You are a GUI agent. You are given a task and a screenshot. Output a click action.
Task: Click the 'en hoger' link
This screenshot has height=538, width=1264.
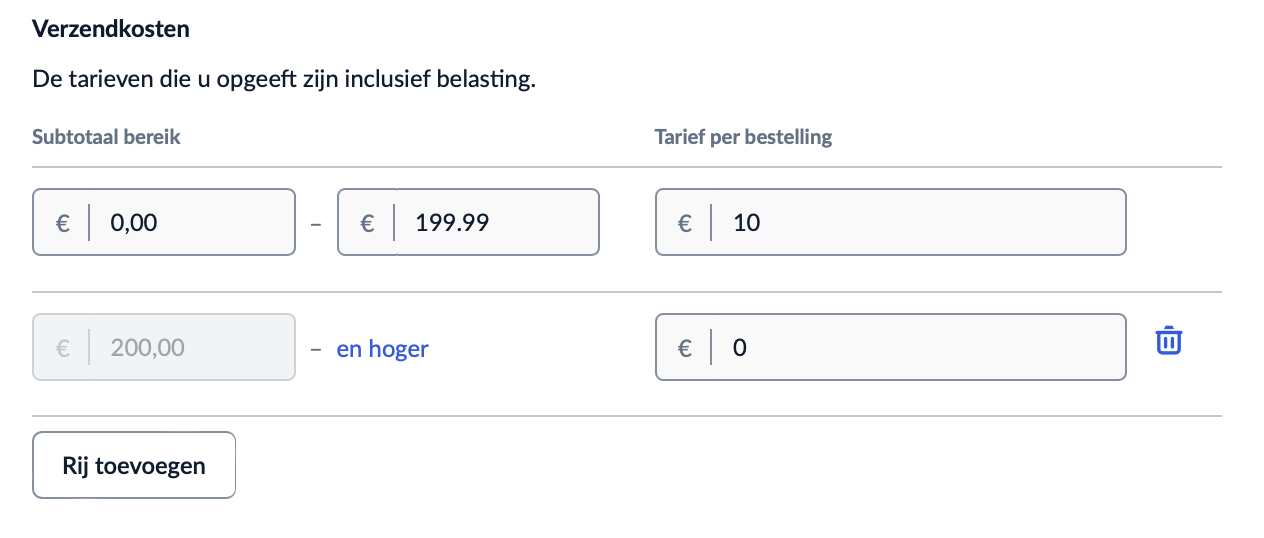[382, 349]
